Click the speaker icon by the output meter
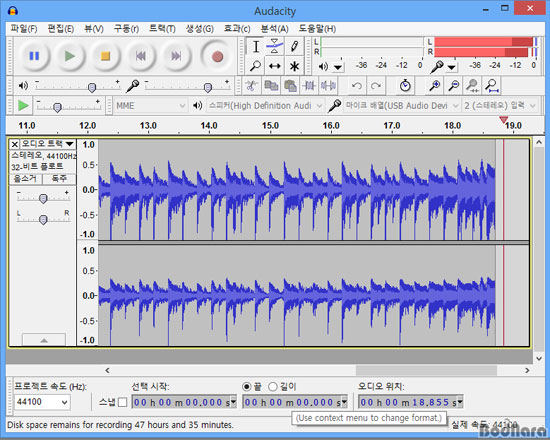 click(323, 66)
